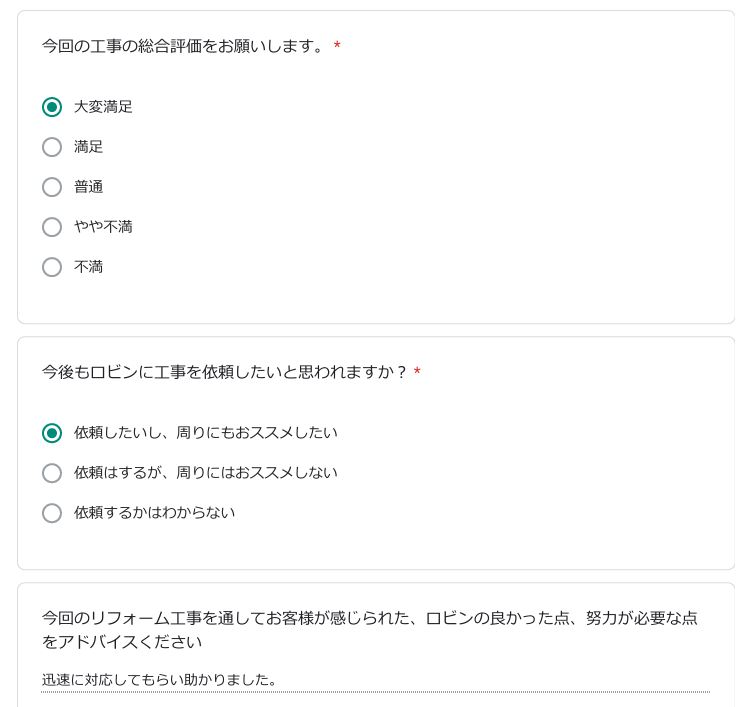750x707 pixels.
Task: Click the 依頼したいし、周りにもおススメしたい label text
Action: pos(206,433)
